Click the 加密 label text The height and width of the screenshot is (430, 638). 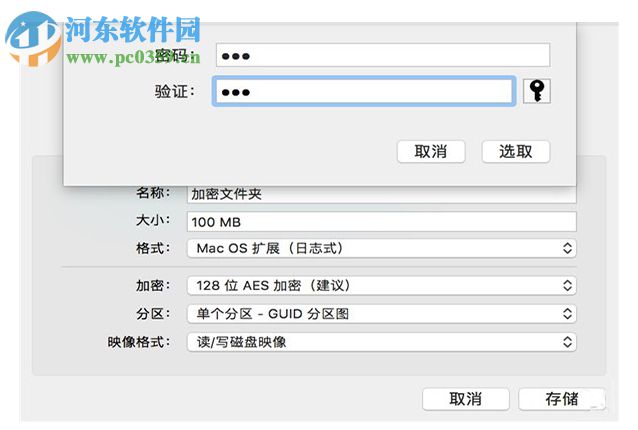153,286
